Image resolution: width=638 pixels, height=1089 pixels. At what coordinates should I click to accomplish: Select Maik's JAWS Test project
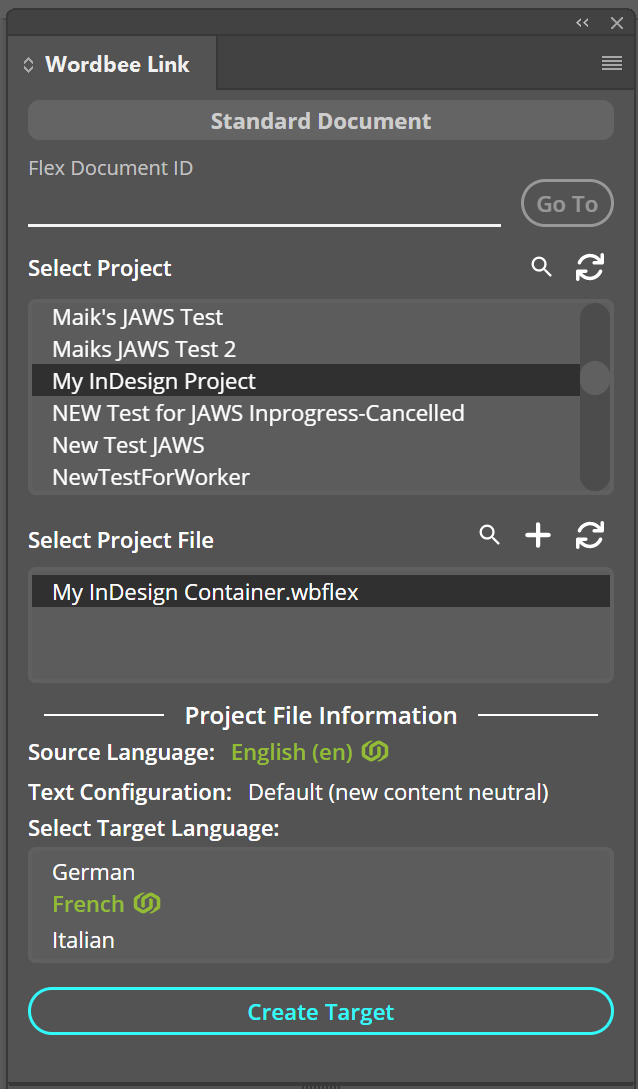[x=138, y=317]
